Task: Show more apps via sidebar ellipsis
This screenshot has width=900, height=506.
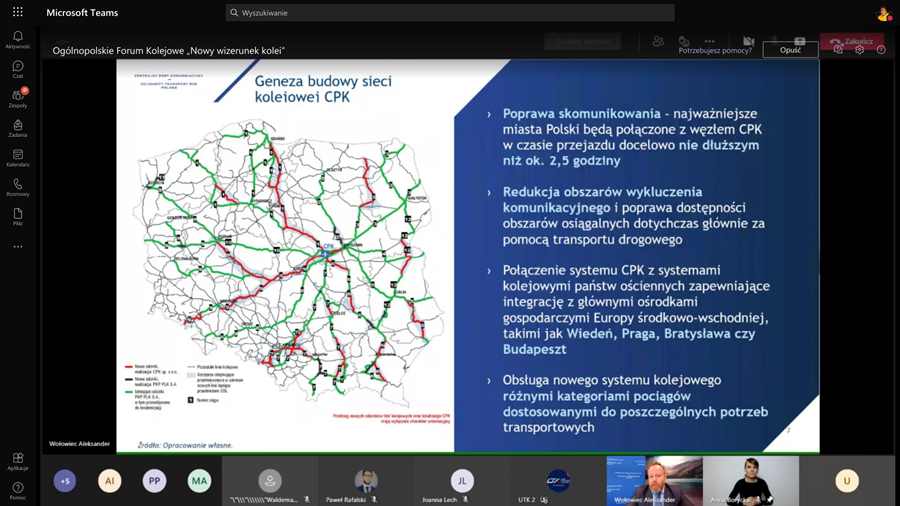Action: click(18, 247)
